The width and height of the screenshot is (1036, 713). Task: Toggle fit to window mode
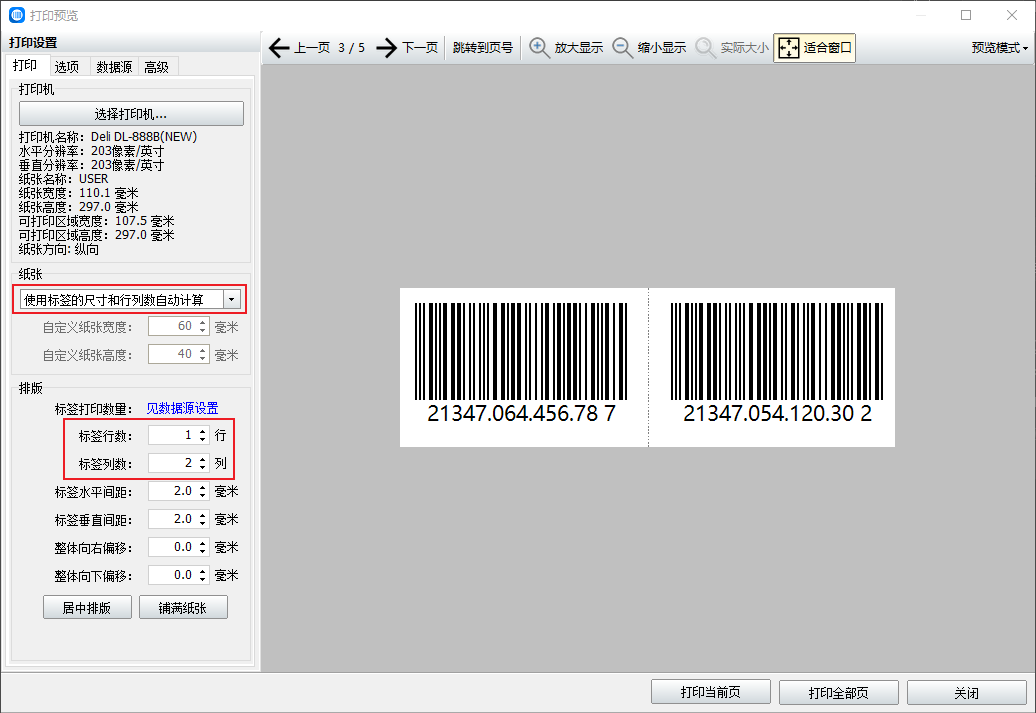pyautogui.click(x=814, y=48)
